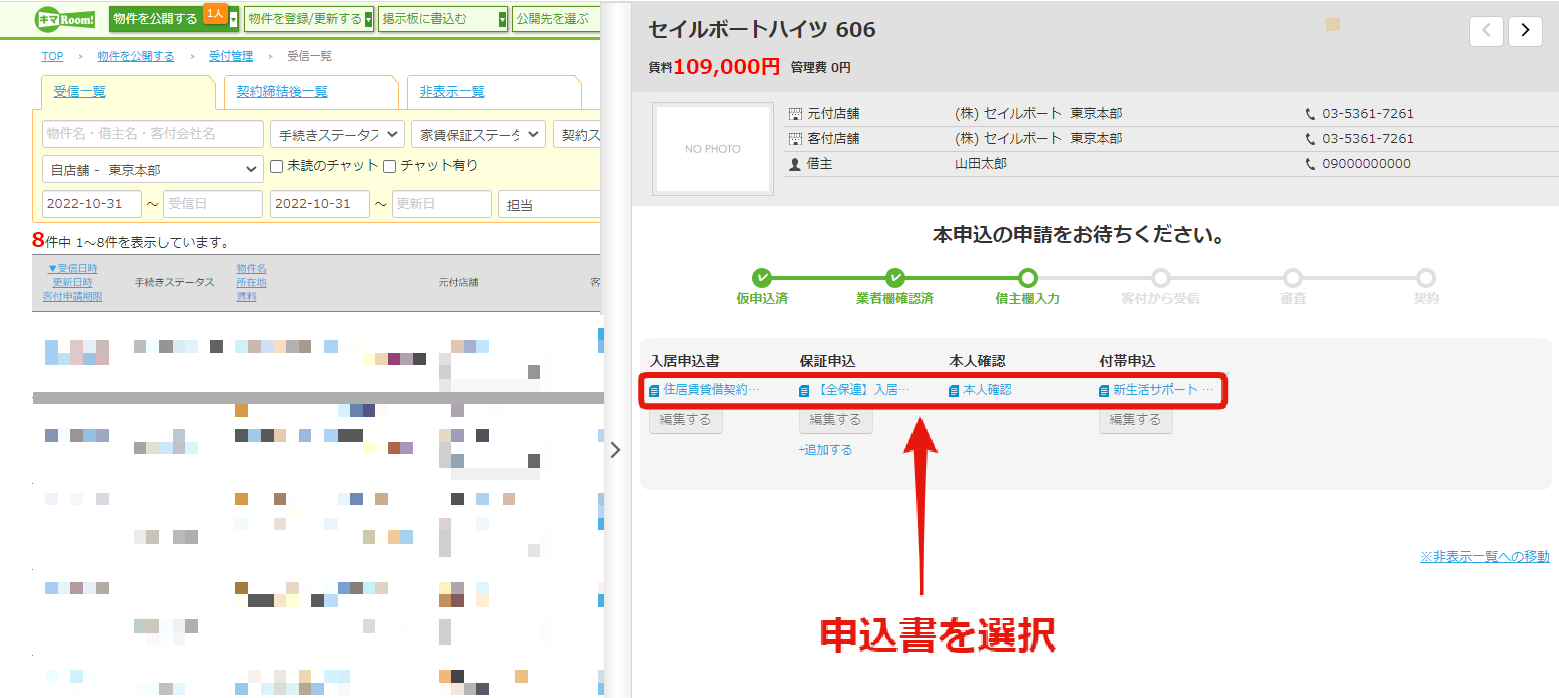
Task: Click +追加する under 保証申込
Action: coord(825,450)
